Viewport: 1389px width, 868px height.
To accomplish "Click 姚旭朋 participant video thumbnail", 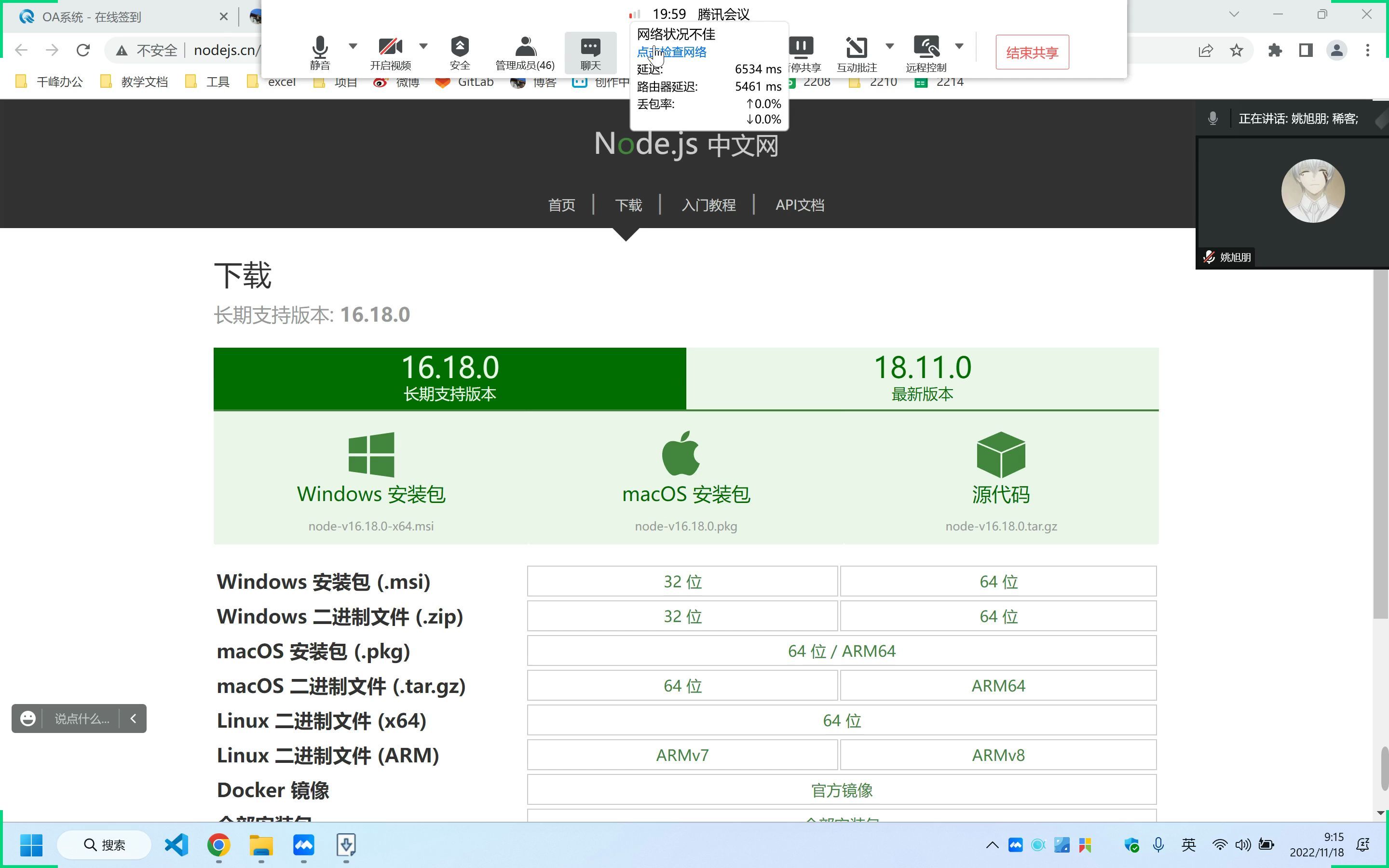I will pyautogui.click(x=1293, y=202).
